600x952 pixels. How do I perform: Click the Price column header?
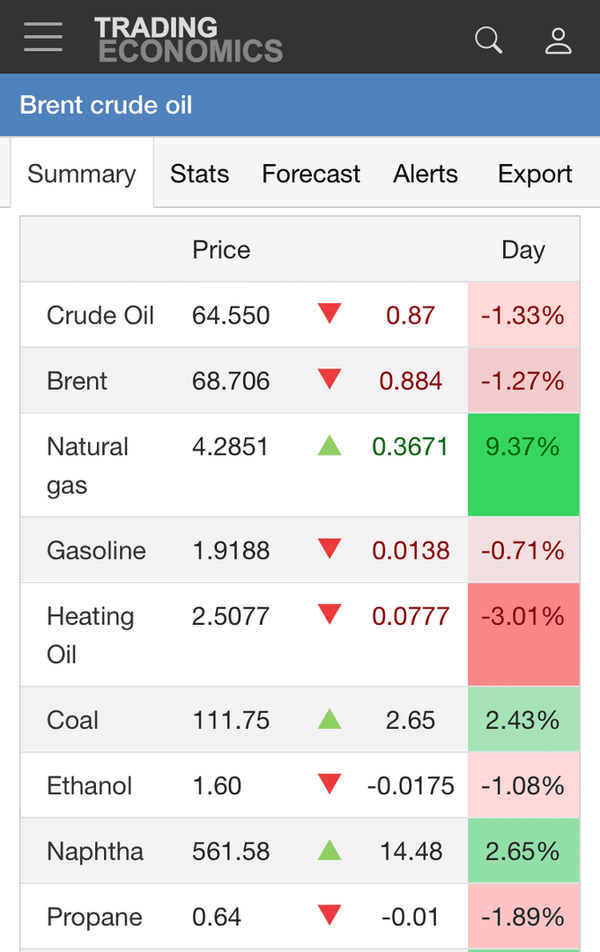point(221,249)
